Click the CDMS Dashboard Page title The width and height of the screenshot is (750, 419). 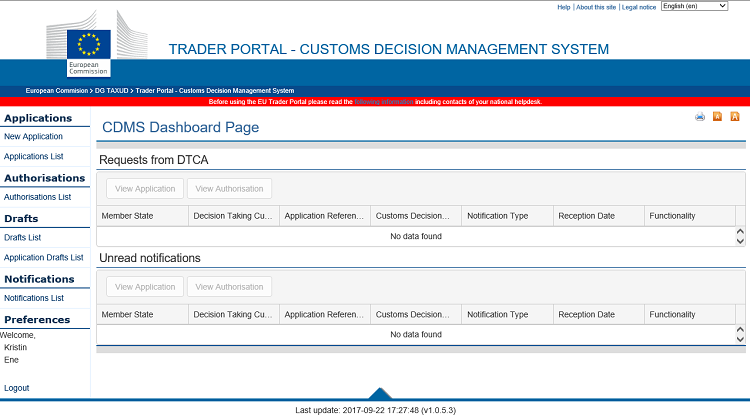click(x=180, y=127)
